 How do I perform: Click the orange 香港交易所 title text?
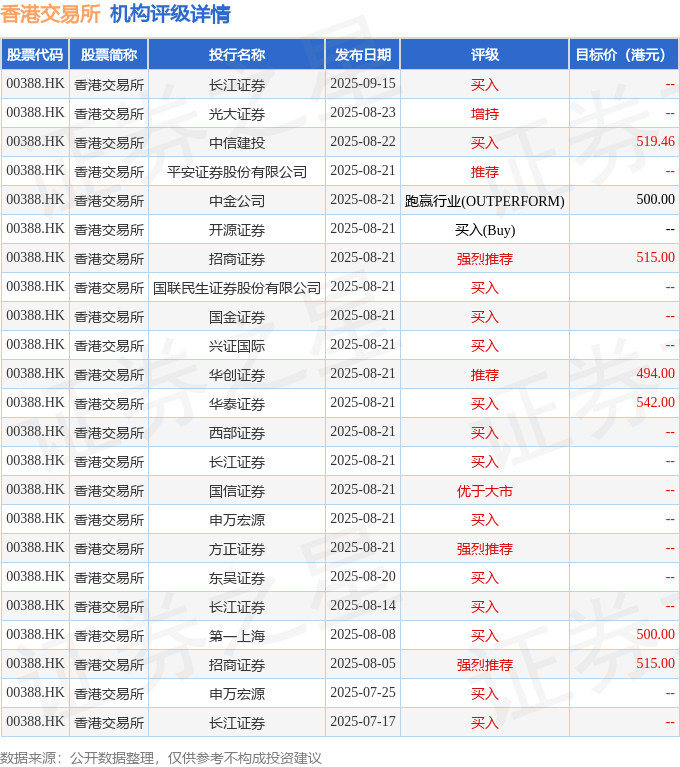coord(50,14)
